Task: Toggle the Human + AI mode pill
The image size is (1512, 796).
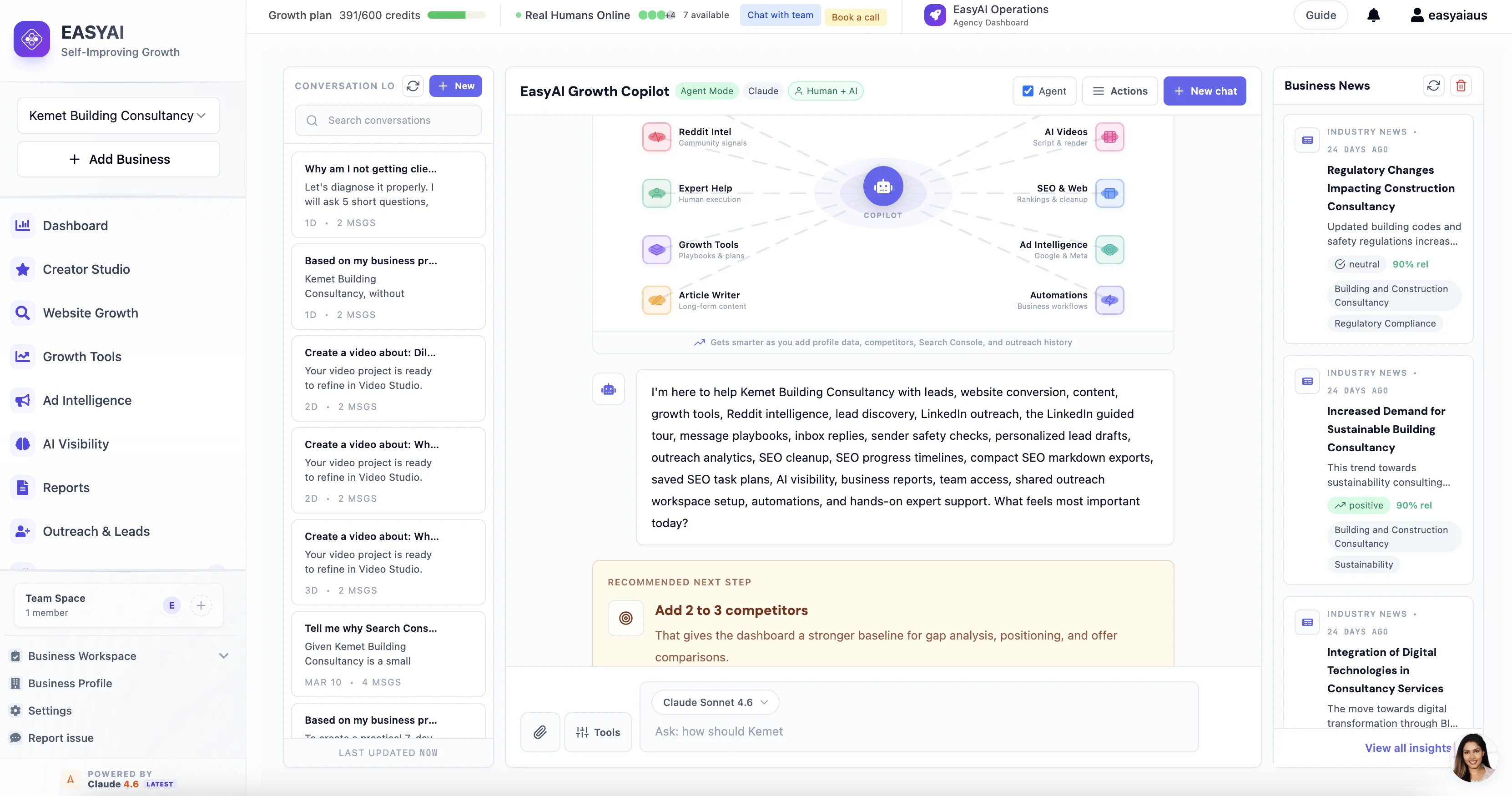Action: click(x=825, y=91)
